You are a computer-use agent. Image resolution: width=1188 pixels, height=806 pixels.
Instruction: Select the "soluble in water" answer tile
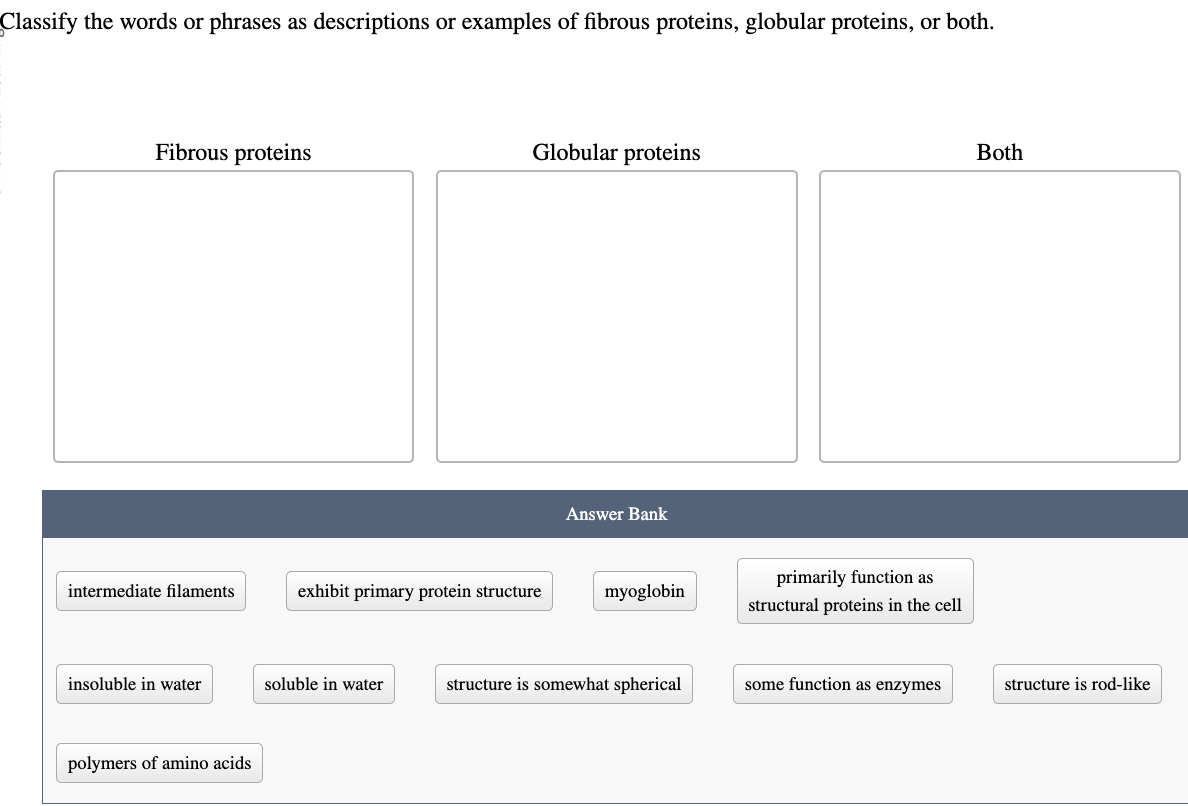tap(324, 684)
